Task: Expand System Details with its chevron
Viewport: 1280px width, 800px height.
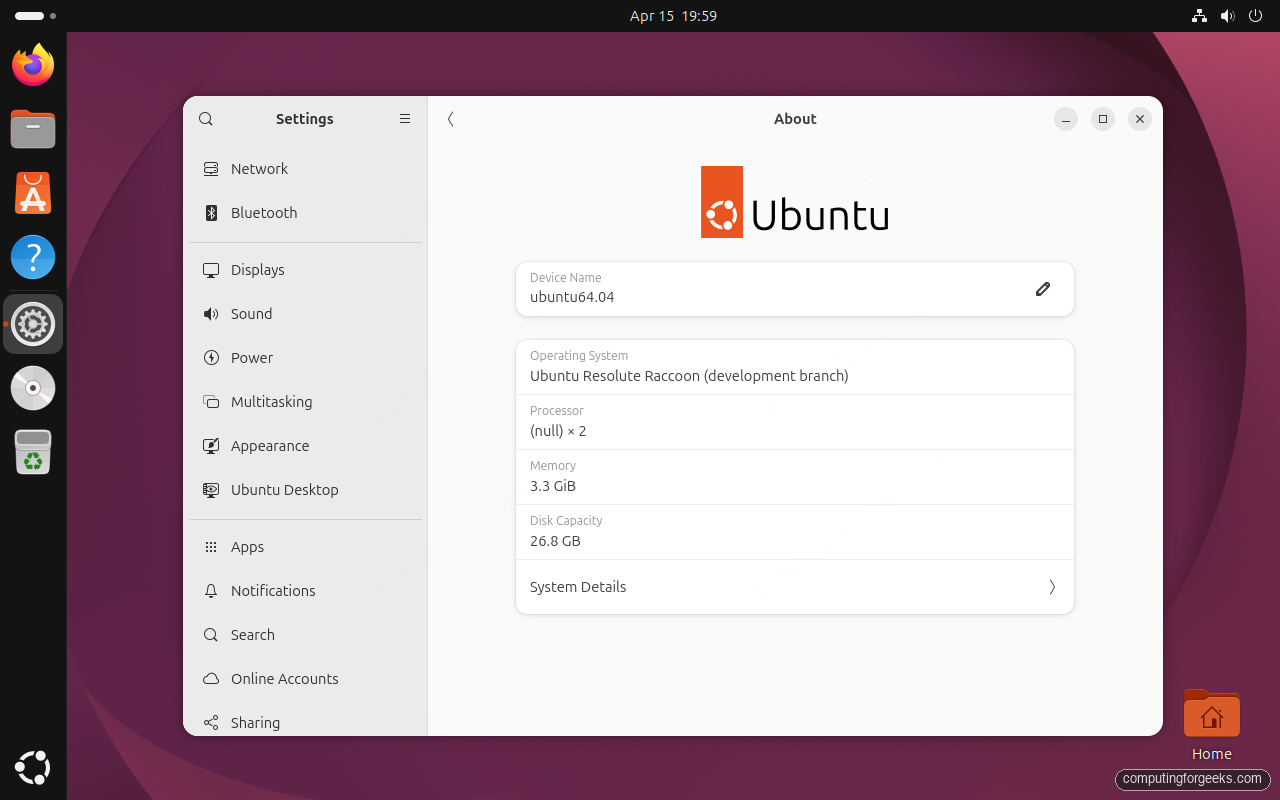Action: [x=1051, y=587]
